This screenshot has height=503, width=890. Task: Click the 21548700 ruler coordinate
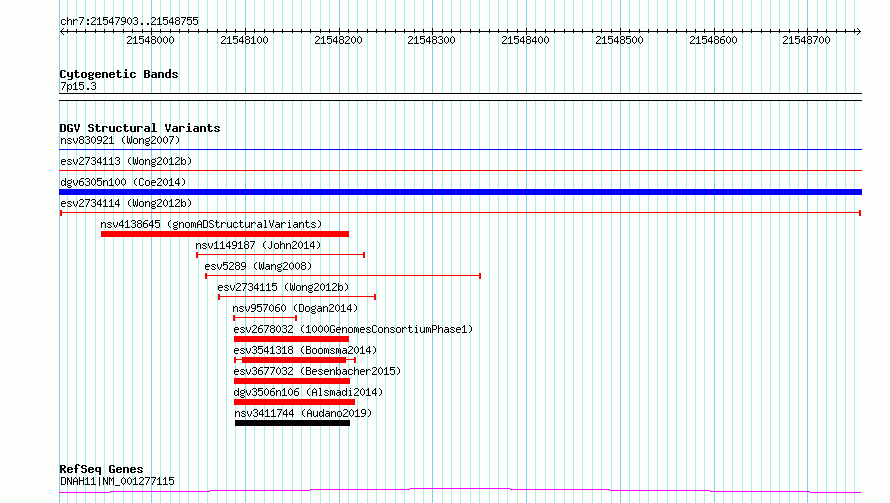click(x=807, y=40)
